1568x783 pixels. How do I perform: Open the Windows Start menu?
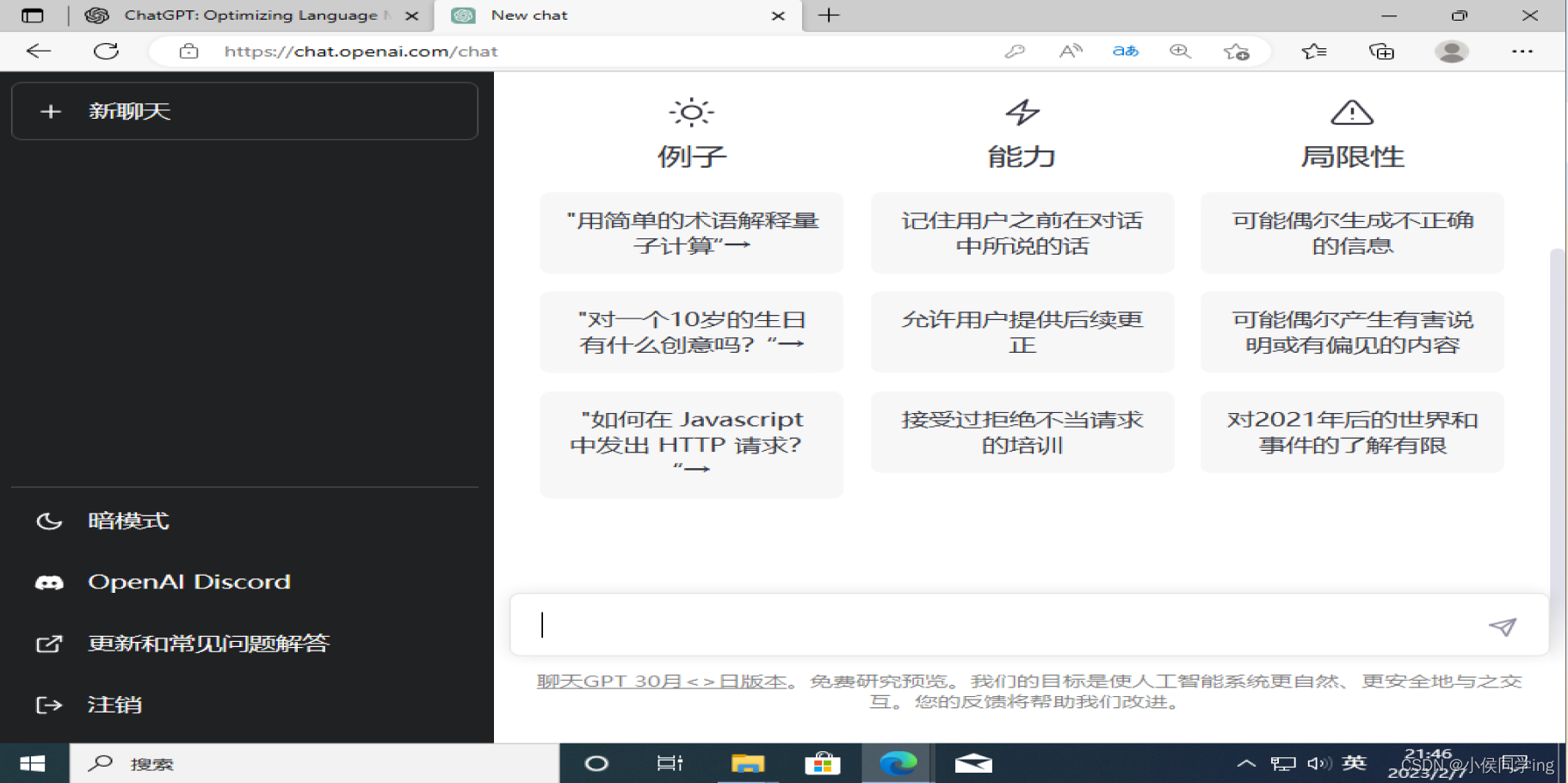33,763
